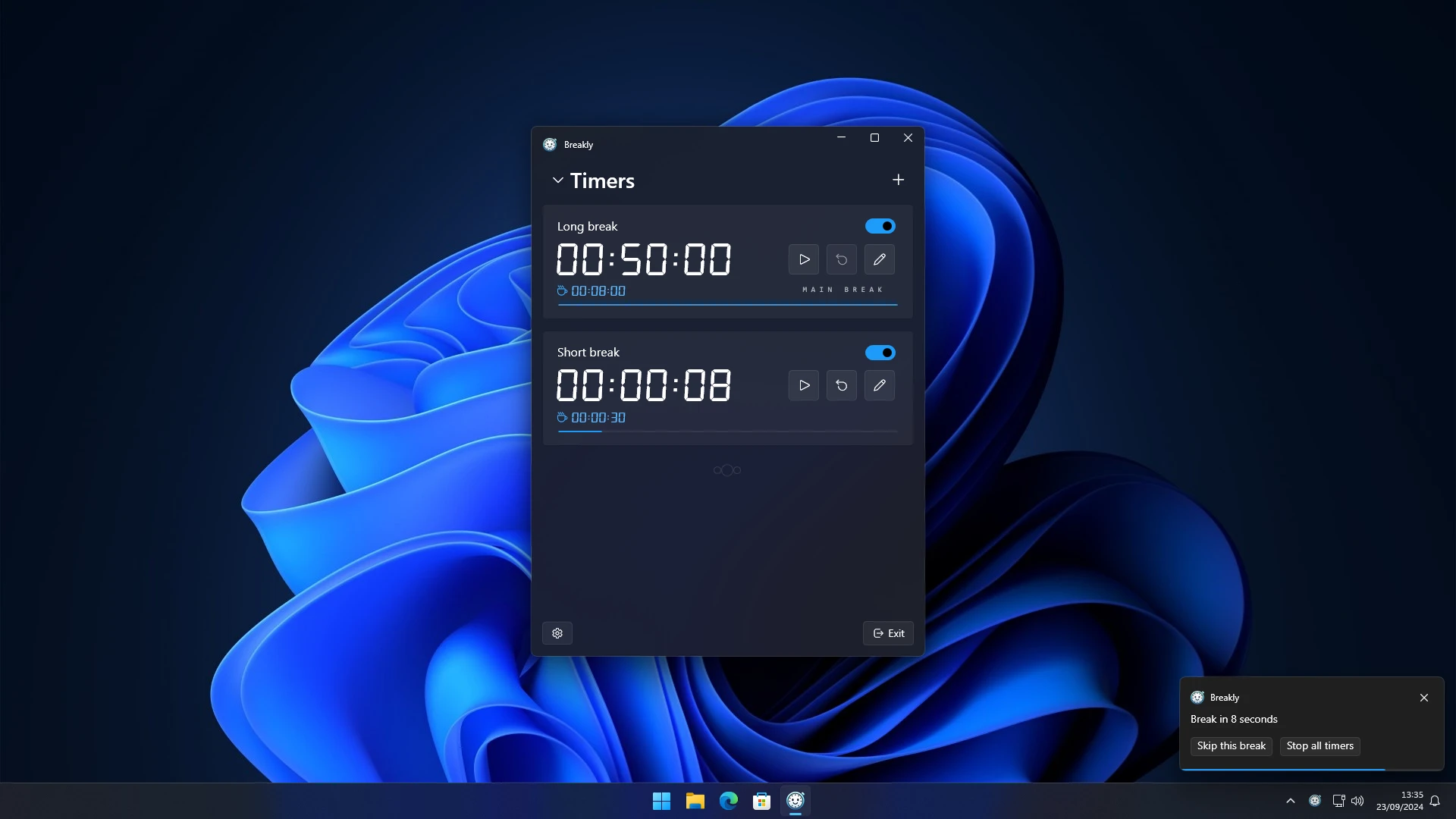Start the Long break timer
Screen dimensions: 1456x819
804,259
